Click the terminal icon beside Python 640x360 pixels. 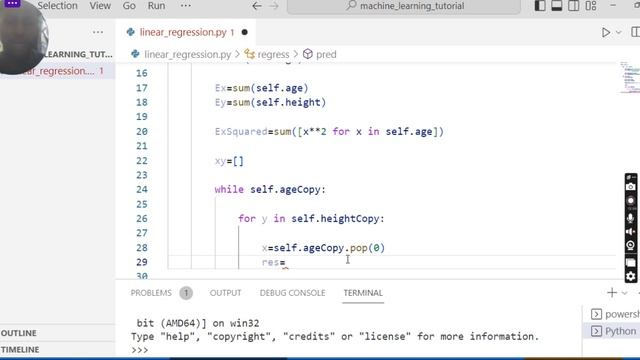click(x=596, y=331)
